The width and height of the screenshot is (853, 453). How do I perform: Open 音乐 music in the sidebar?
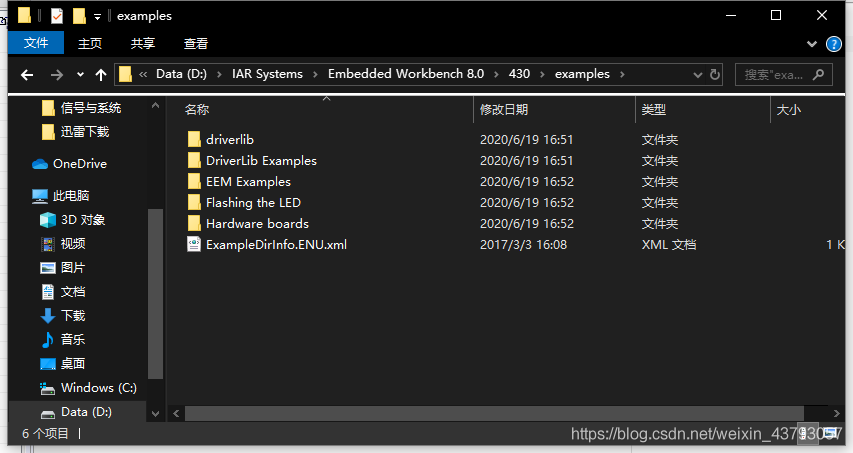63,339
